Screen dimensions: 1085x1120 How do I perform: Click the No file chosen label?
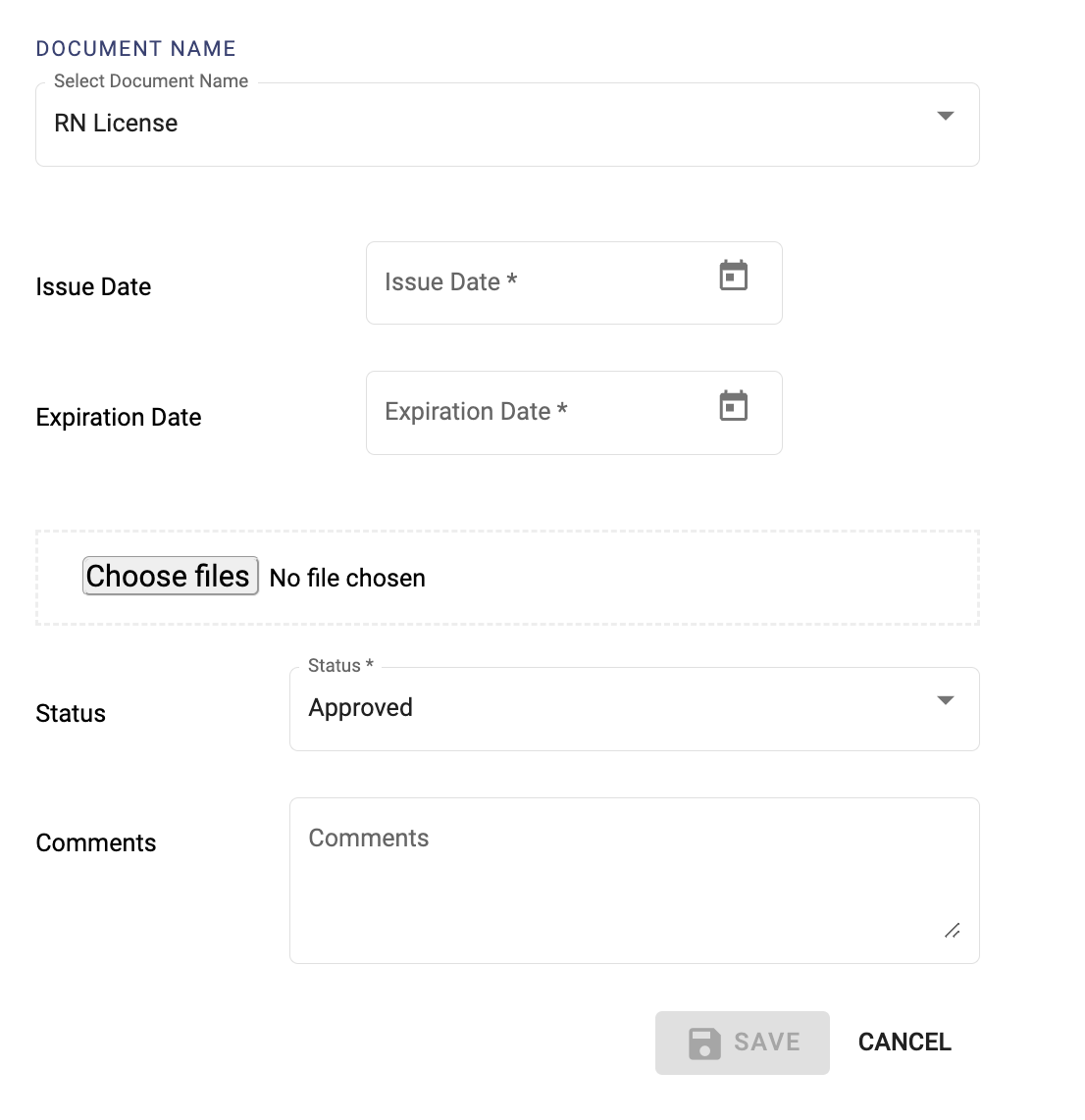[346, 579]
